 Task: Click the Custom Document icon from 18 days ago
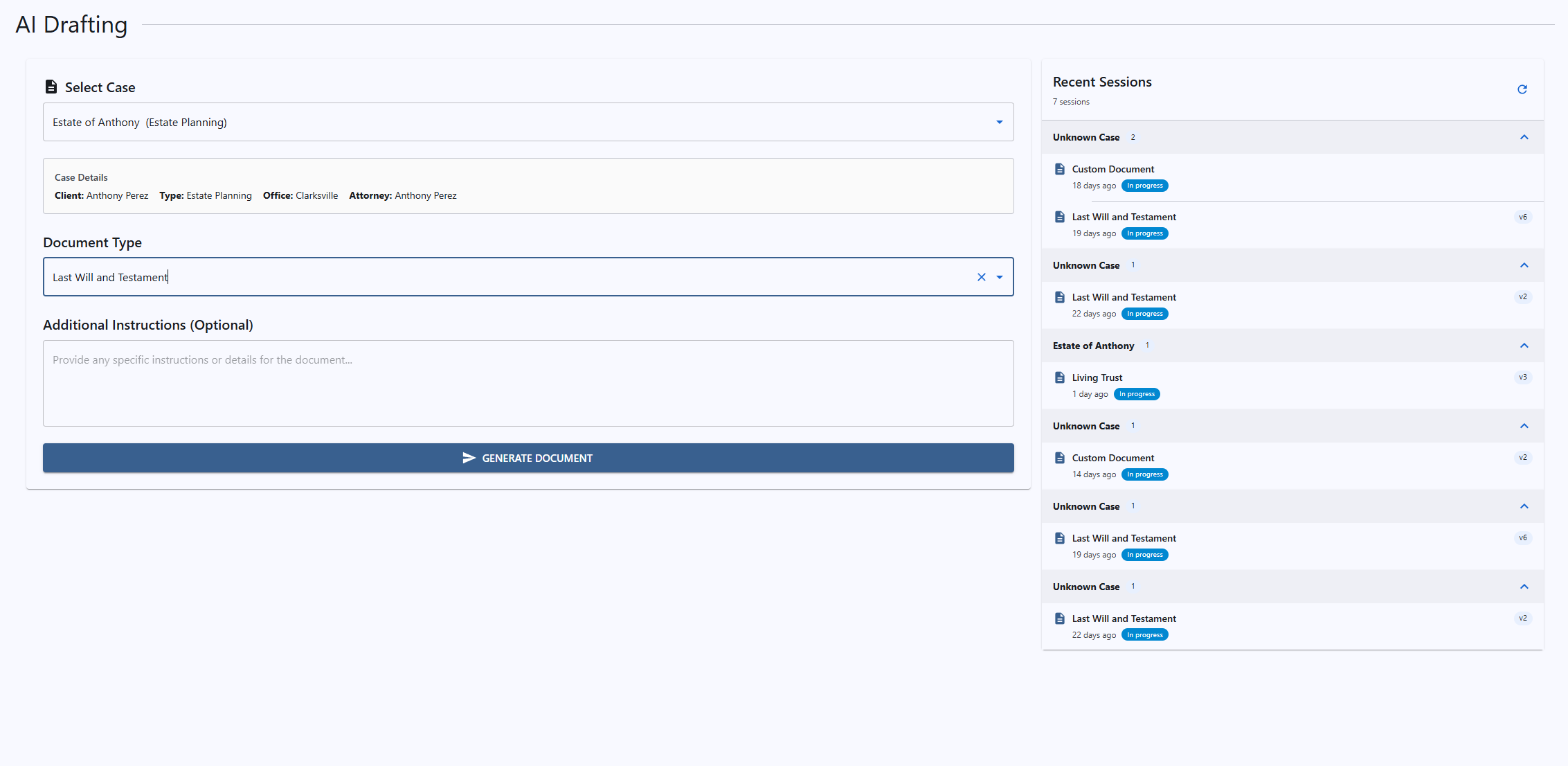(1059, 169)
